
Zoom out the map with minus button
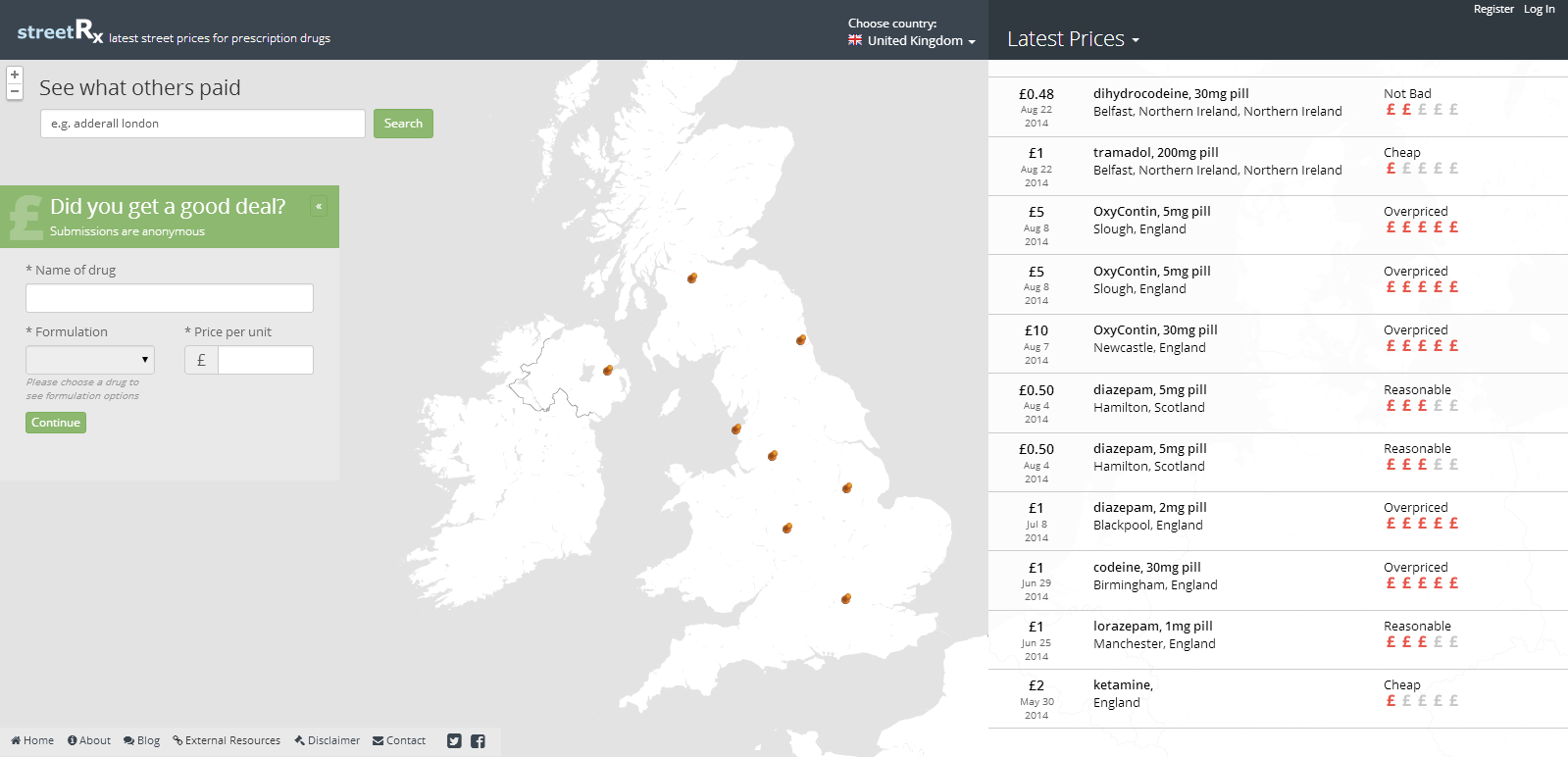pos(15,91)
